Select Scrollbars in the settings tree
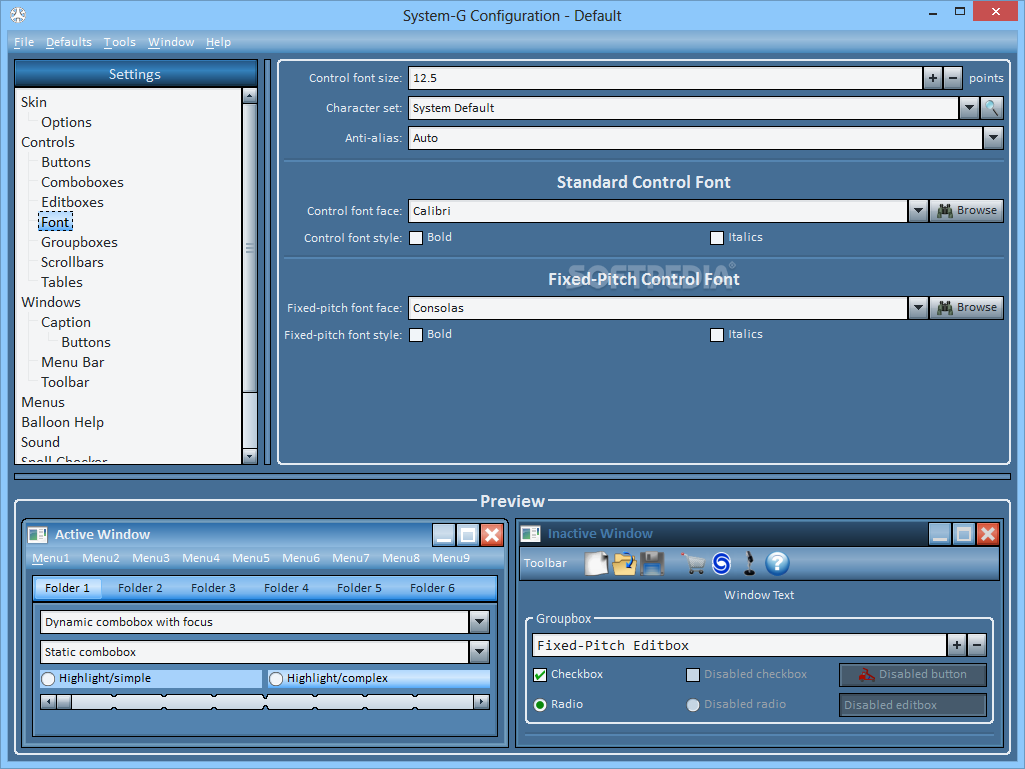 pyautogui.click(x=73, y=262)
